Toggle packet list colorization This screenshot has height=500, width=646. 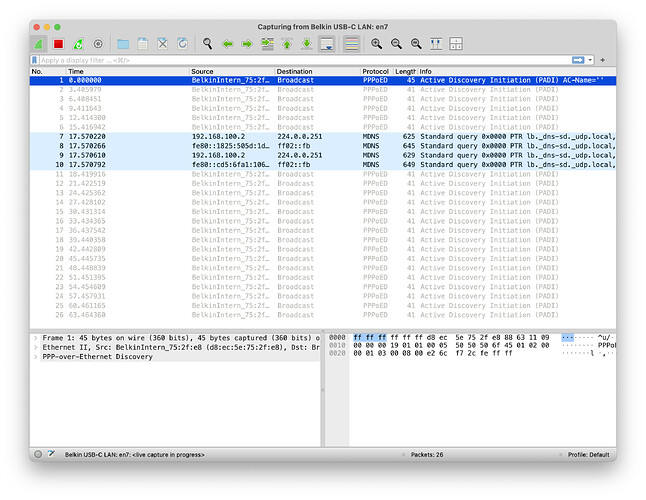351,44
